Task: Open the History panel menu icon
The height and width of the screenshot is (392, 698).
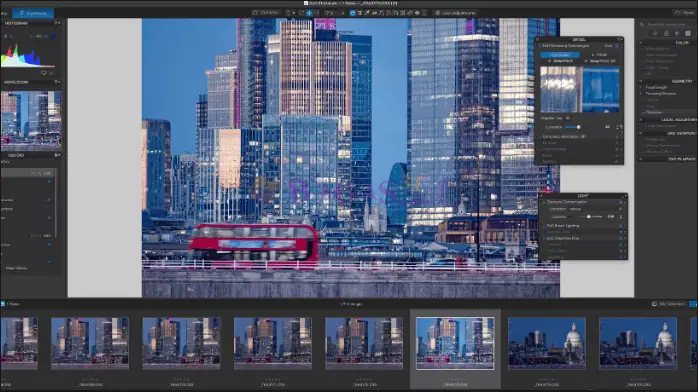Action: tap(57, 155)
